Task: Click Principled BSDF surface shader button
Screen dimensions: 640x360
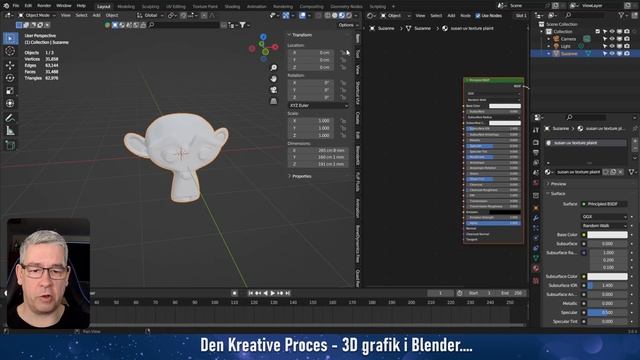Action: 605,204
